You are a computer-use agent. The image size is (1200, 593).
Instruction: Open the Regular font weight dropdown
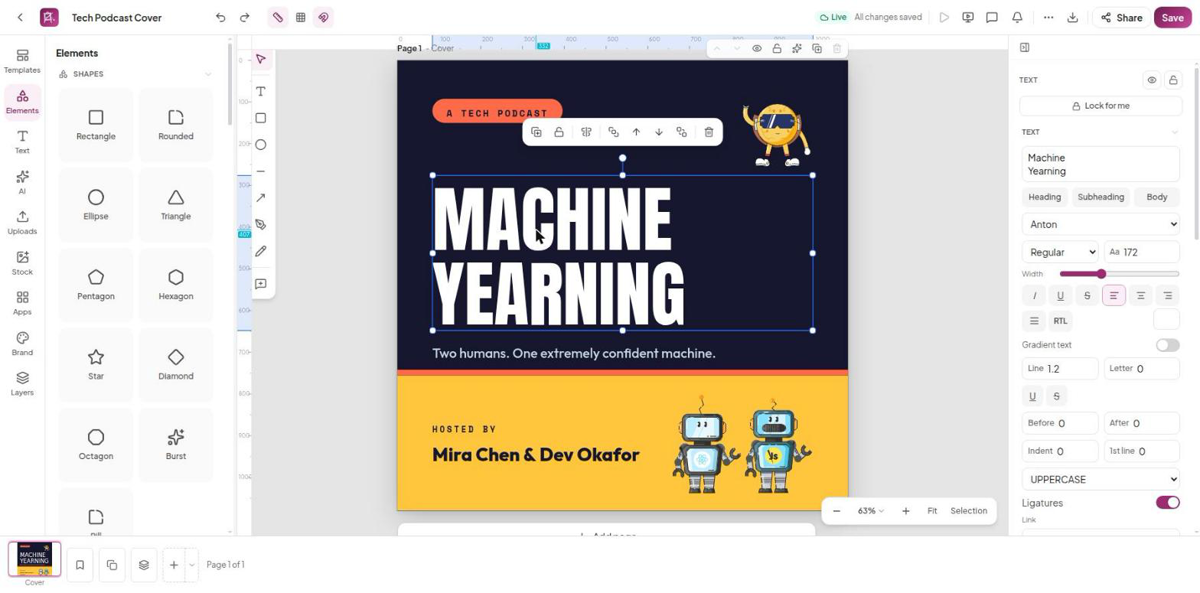point(1061,252)
